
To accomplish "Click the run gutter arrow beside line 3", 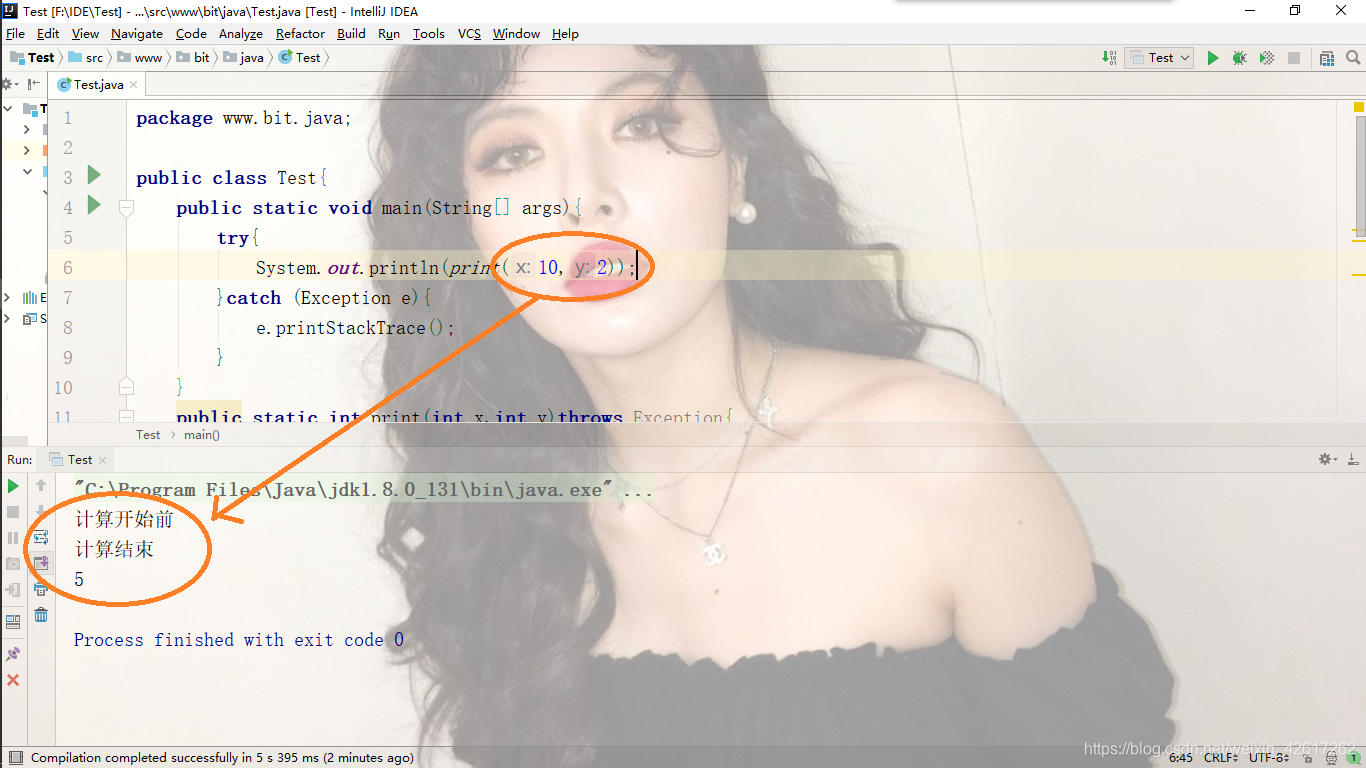I will [94, 175].
